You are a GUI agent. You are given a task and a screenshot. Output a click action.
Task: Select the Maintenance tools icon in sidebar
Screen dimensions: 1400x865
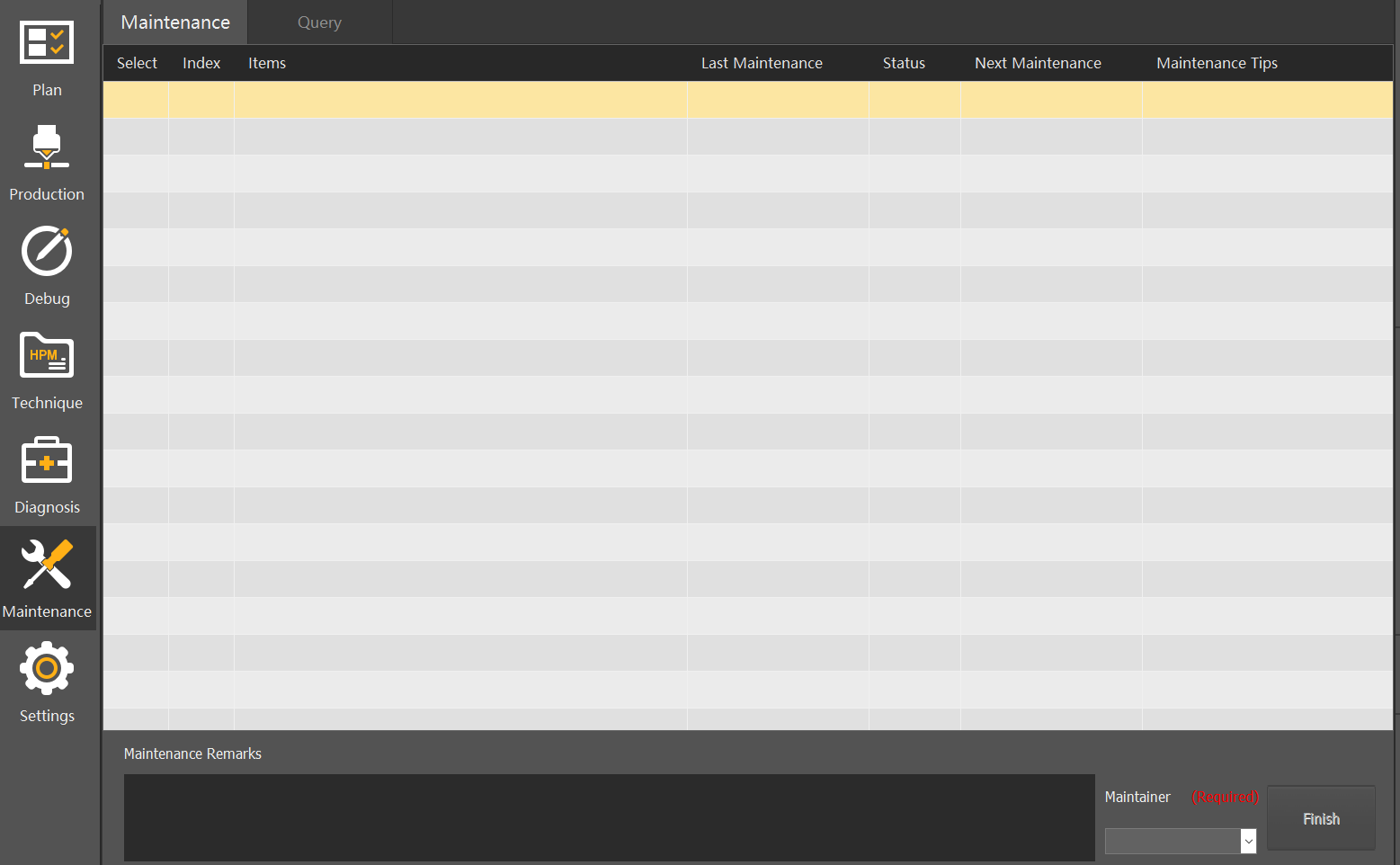[47, 565]
